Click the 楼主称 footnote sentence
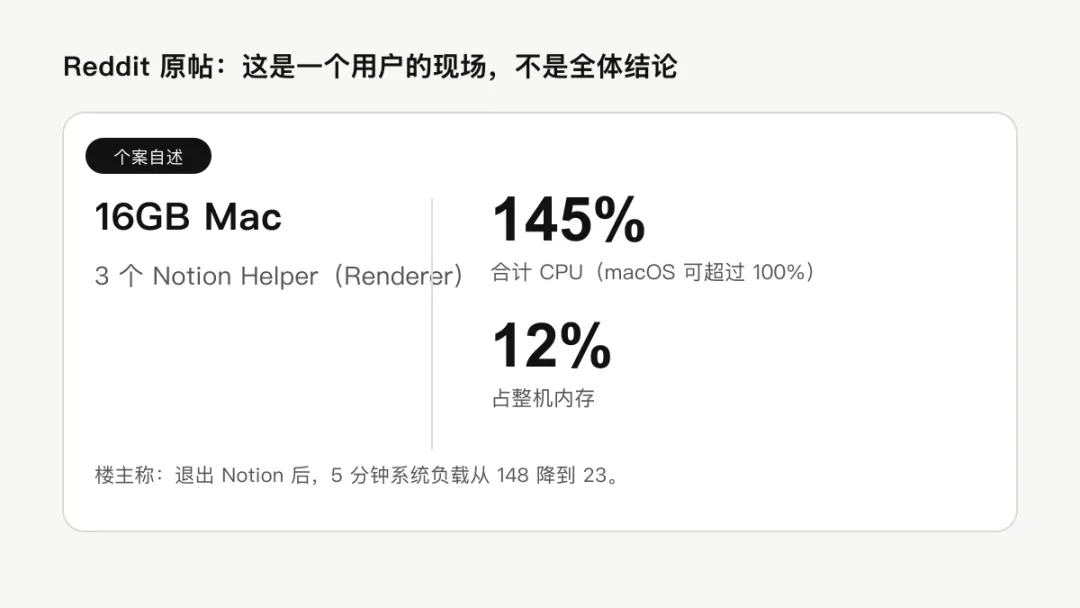The height and width of the screenshot is (608, 1080). (358, 475)
